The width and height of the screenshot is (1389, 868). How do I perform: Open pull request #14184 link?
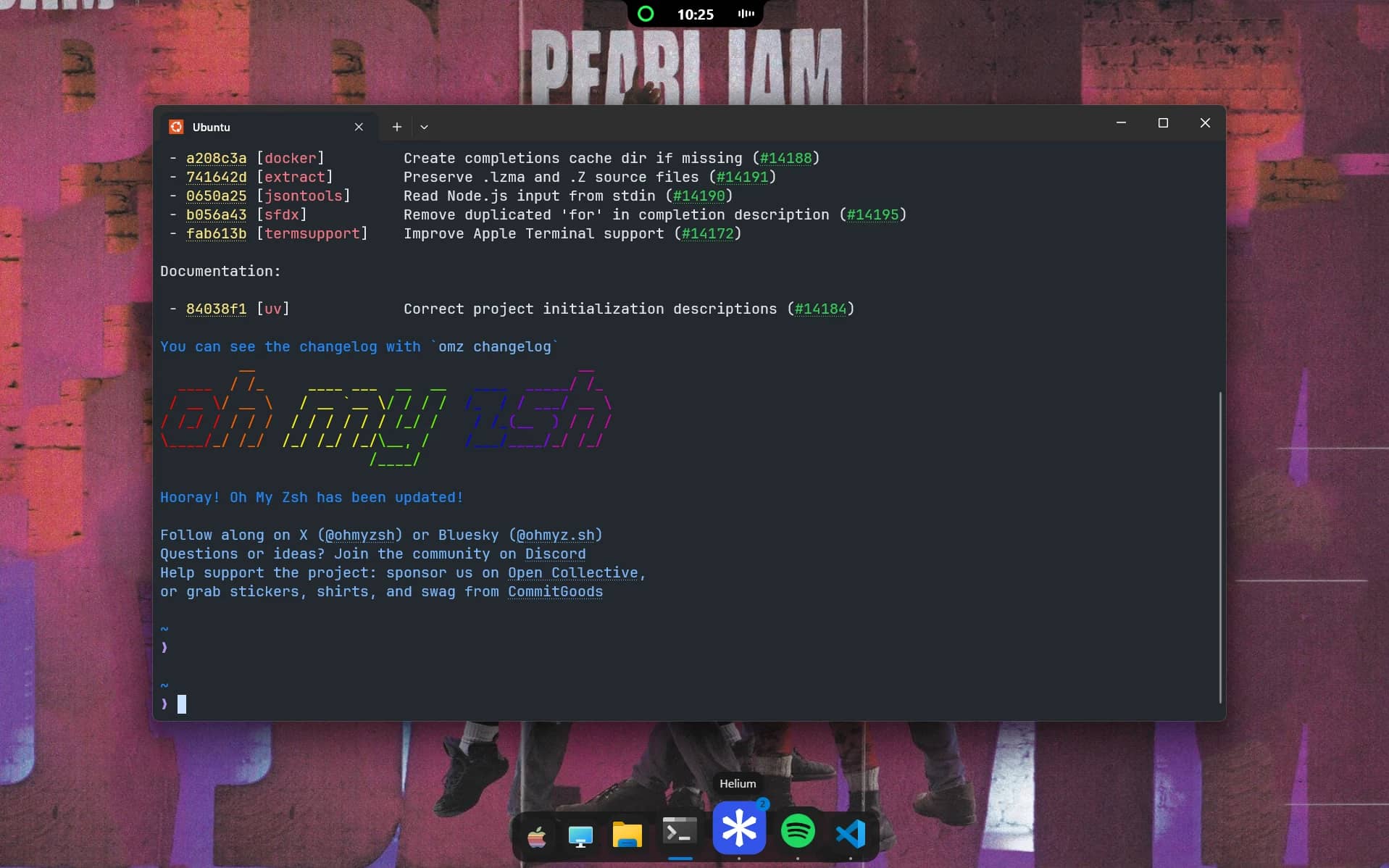[820, 309]
